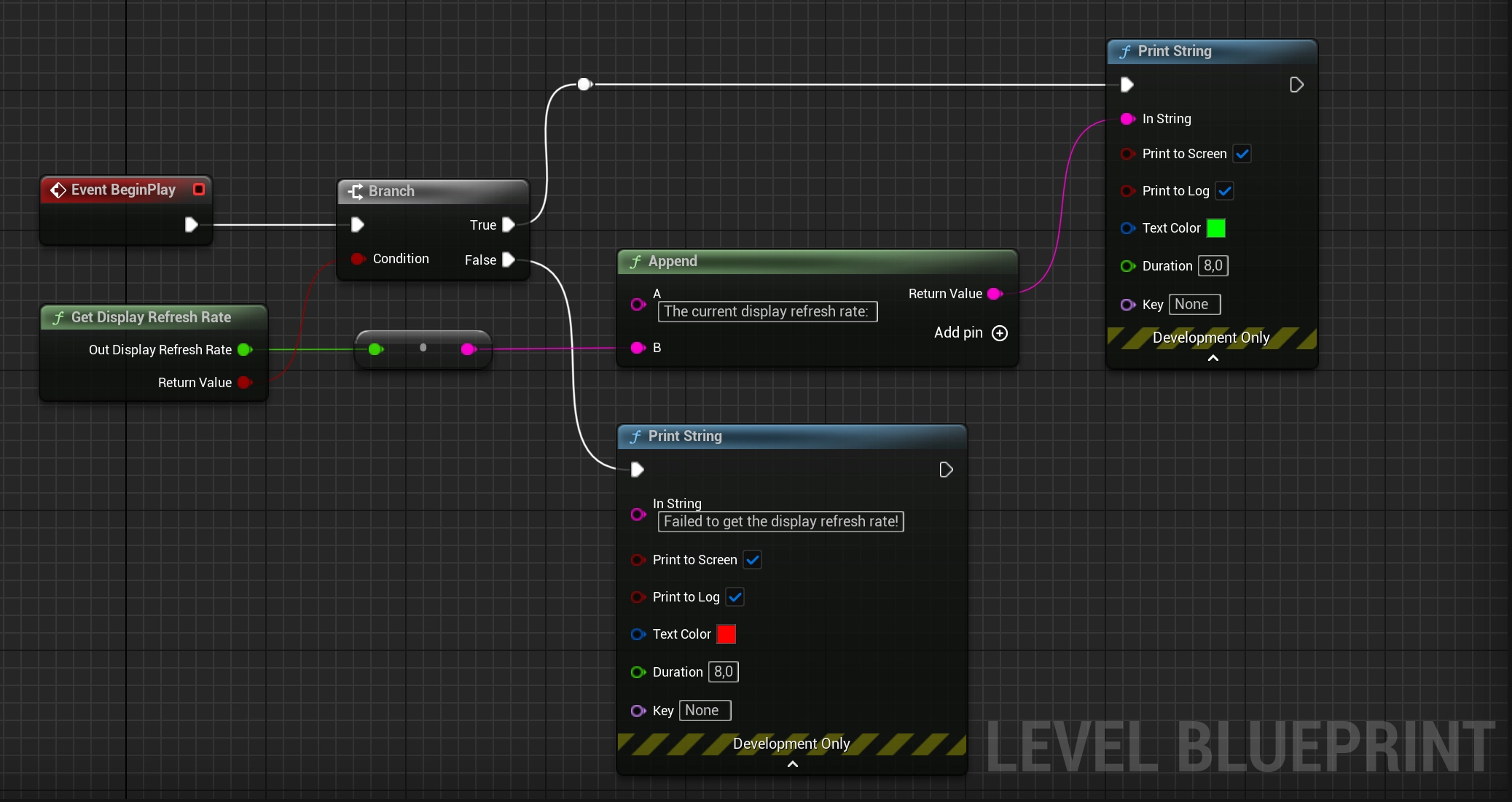Click the Out Display Refresh Rate green pin
This screenshot has height=802, width=1512.
(x=245, y=350)
